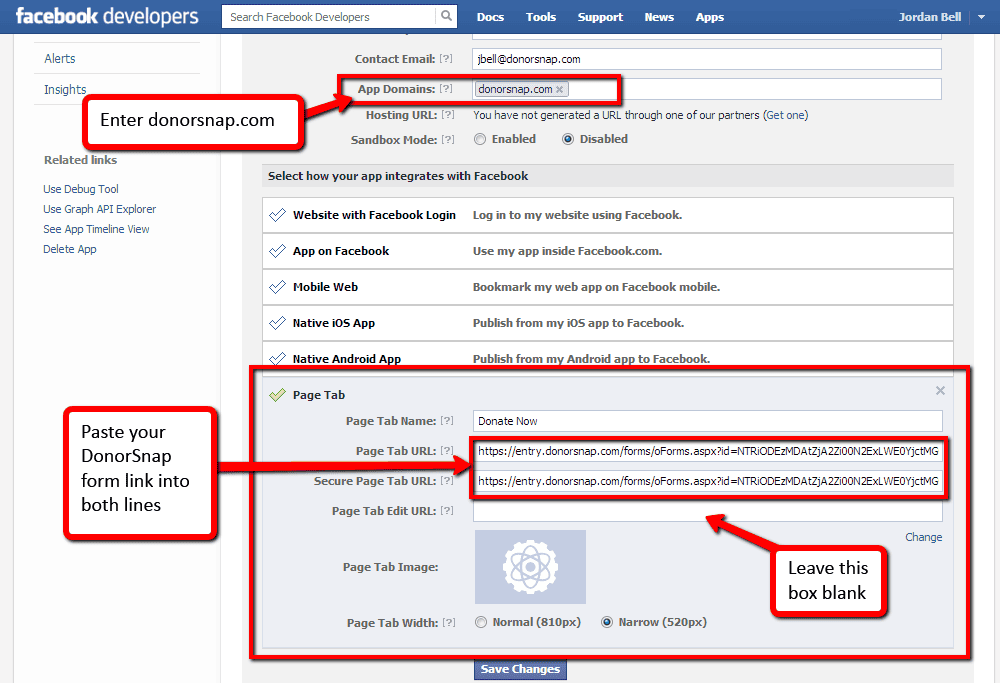Image resolution: width=1000 pixels, height=683 pixels.
Task: Click the help icon beside Sandbox Mode
Action: [x=448, y=139]
